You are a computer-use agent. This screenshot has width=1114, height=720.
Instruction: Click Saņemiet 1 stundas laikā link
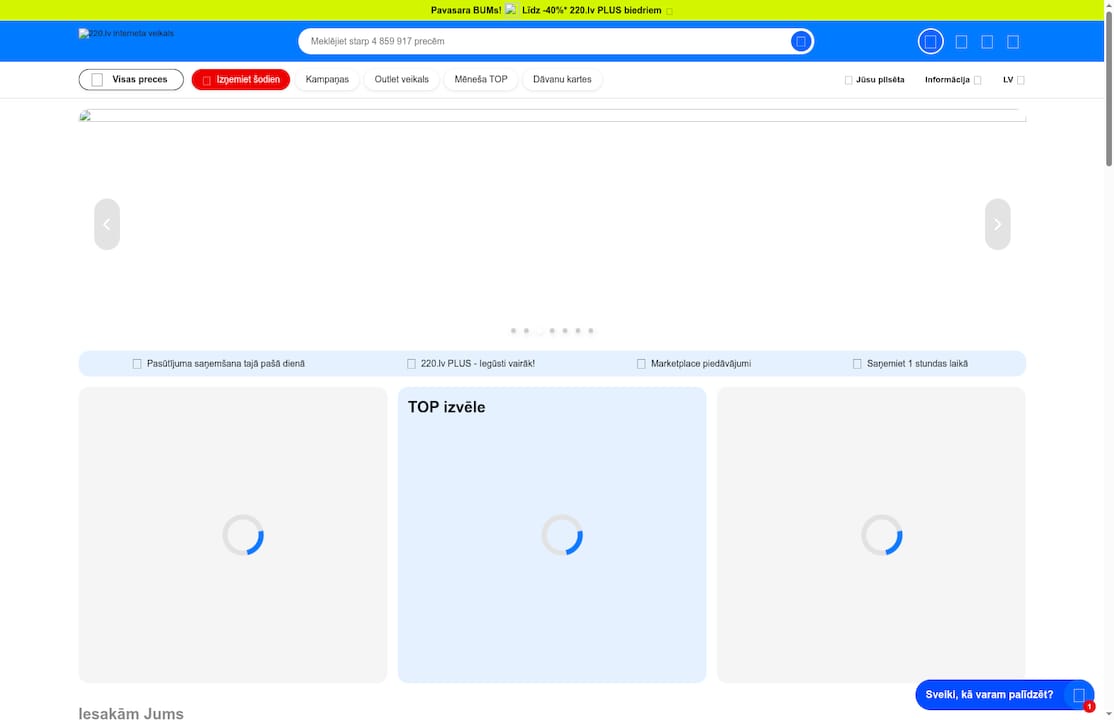click(910, 363)
